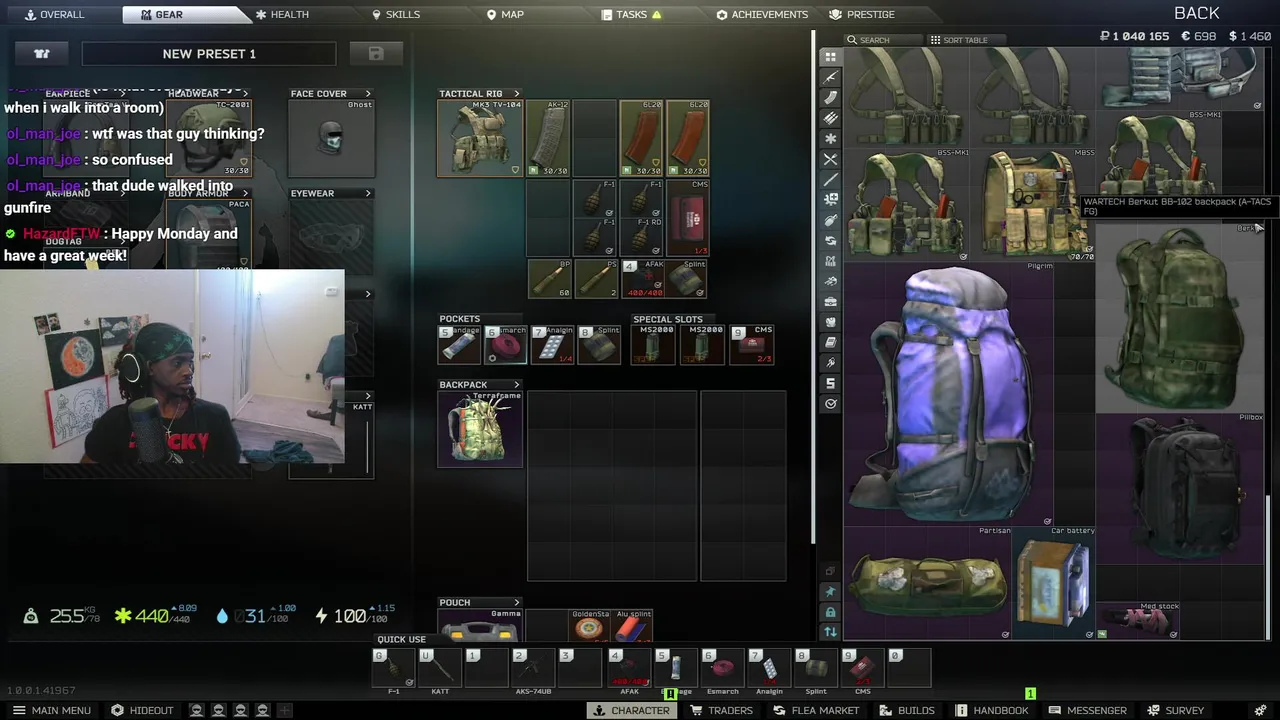1280x720 pixels.
Task: Open settings gear in bottom right corner
Action: point(1261,710)
